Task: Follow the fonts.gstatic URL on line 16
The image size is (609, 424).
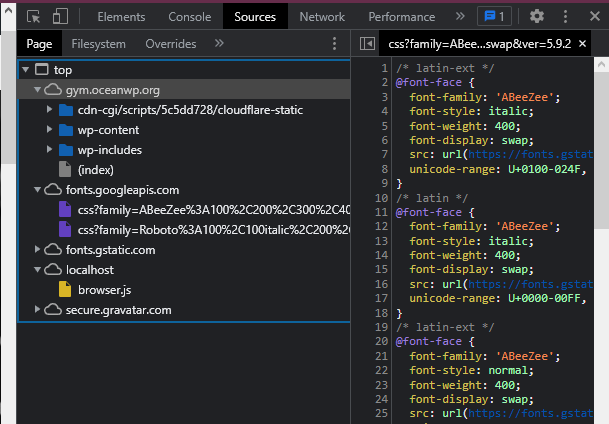Action: pyautogui.click(x=530, y=284)
